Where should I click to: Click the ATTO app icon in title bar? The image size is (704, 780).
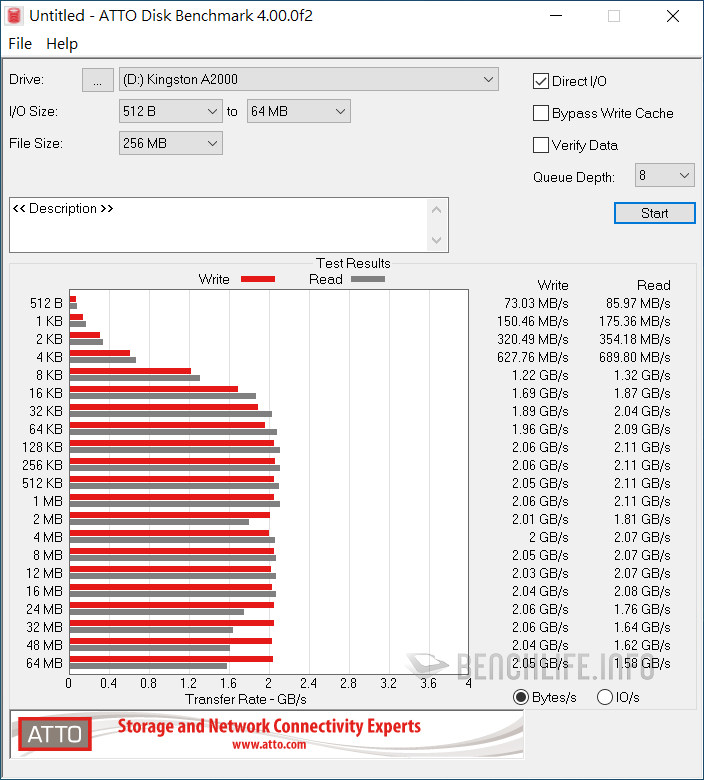coord(14,16)
